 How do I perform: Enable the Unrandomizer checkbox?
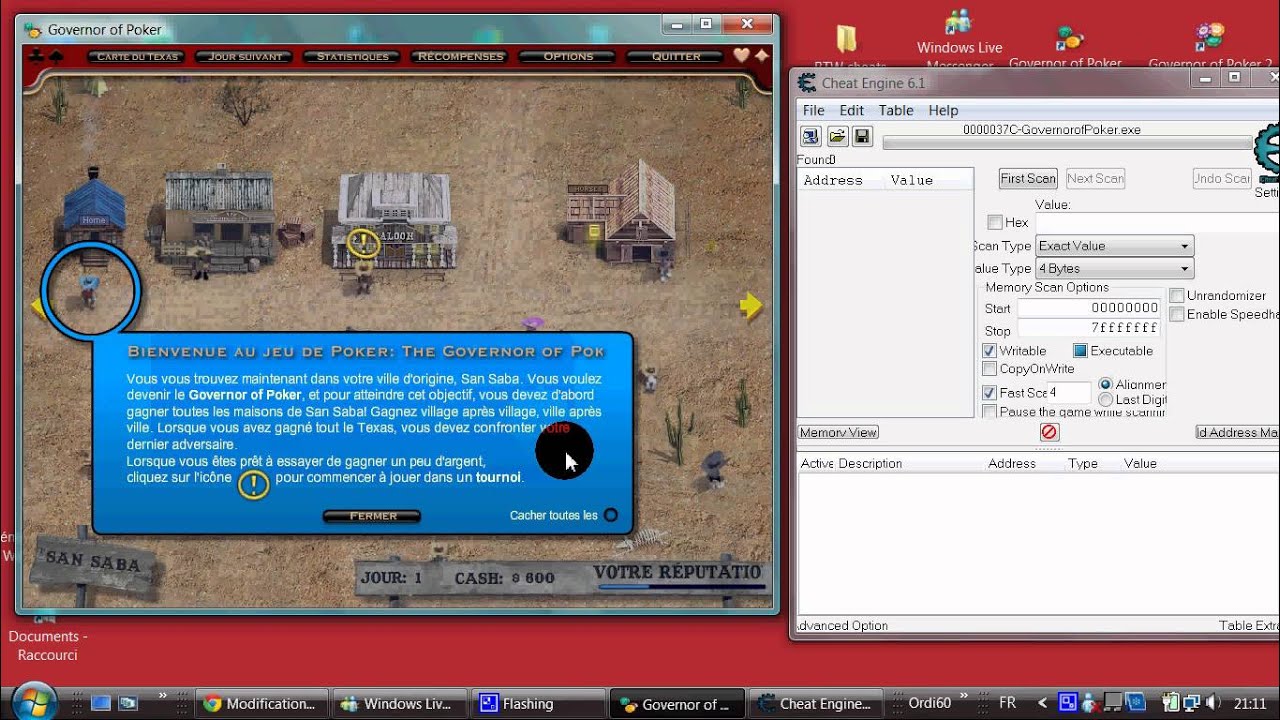(1177, 296)
